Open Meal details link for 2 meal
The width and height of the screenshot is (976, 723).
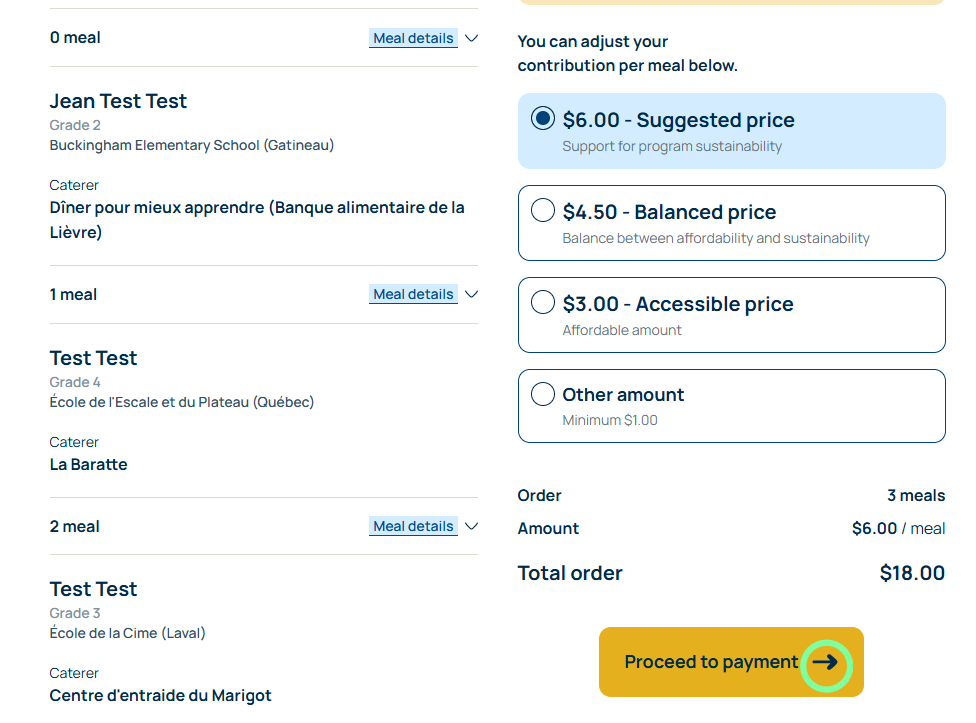click(413, 526)
